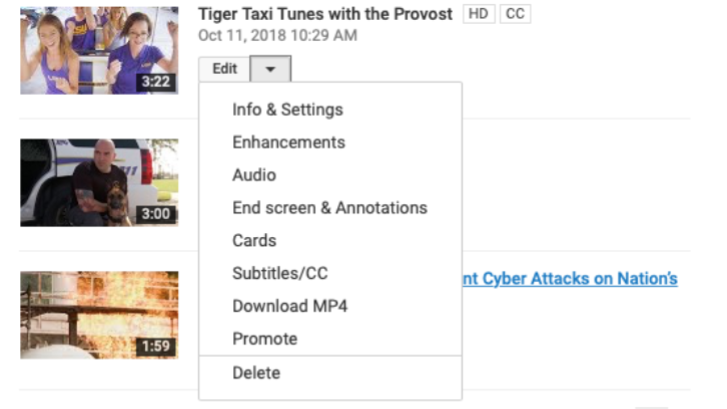The height and width of the screenshot is (409, 727).
Task: Open the dropdown arrow next to Edit
Action: [271, 69]
